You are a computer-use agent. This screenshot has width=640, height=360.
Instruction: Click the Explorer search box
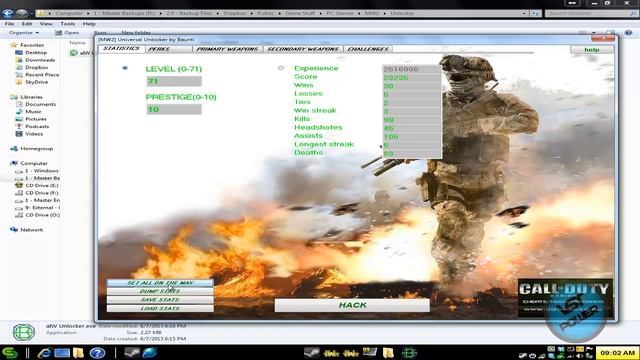tap(591, 13)
